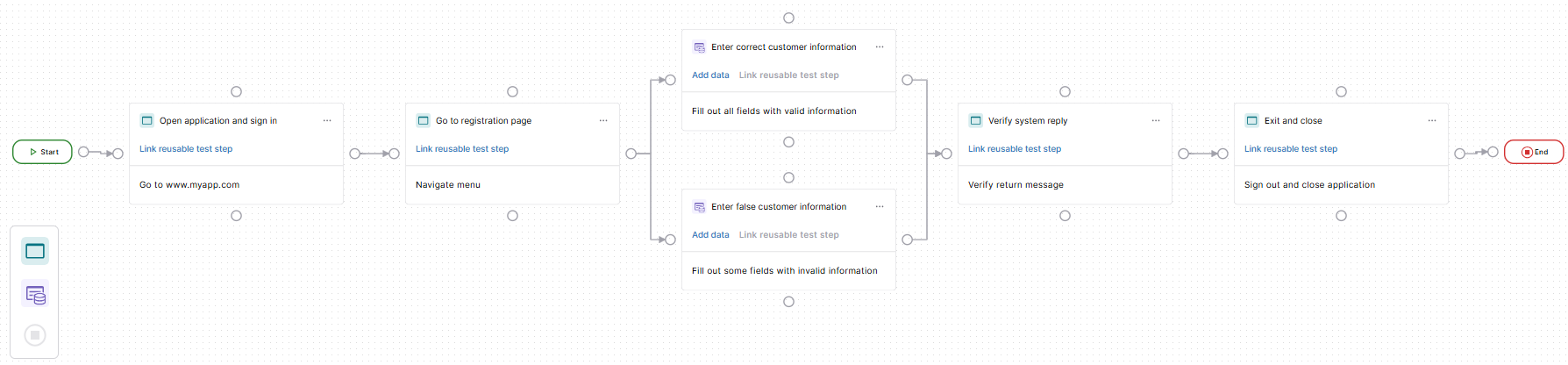Click the 'Navigate menu' step description
This screenshot has width=1568, height=365.
(448, 185)
